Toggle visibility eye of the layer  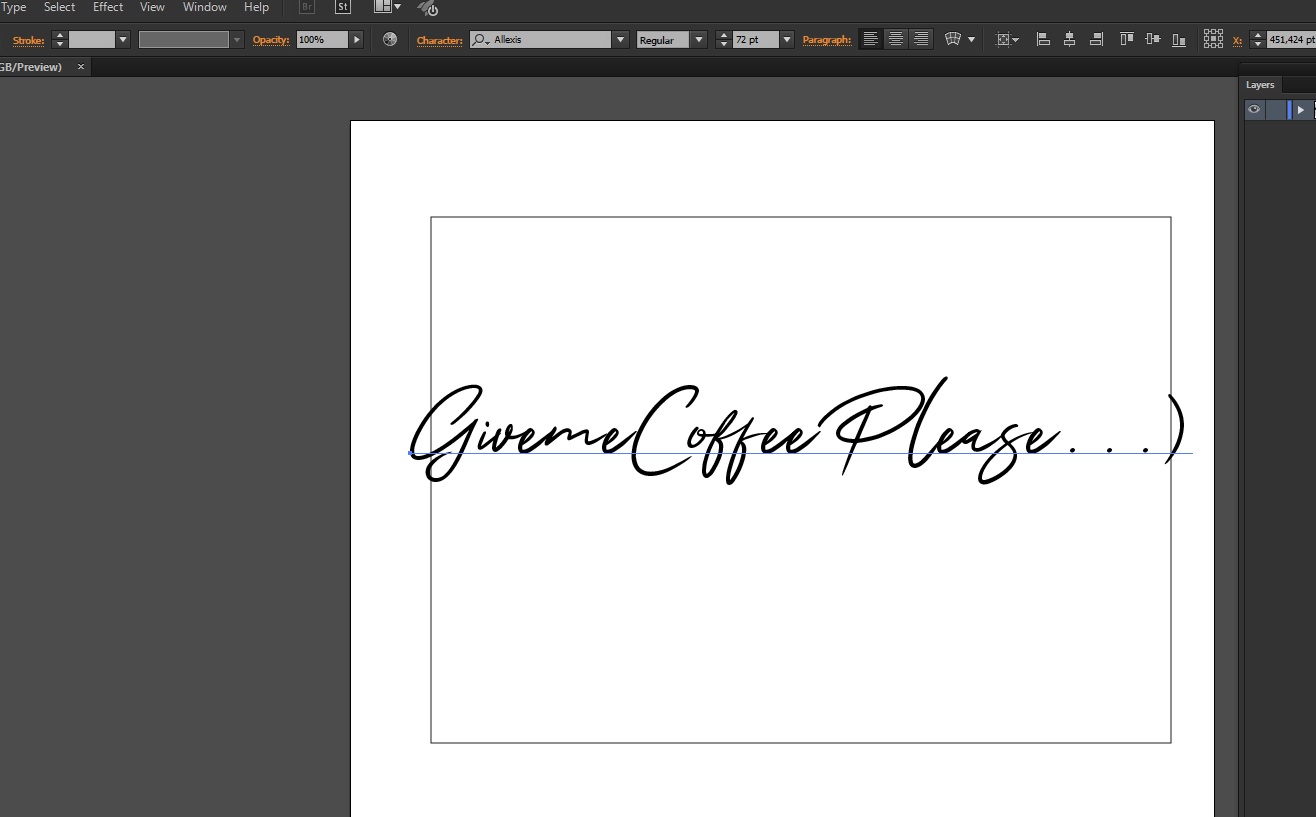coord(1254,110)
